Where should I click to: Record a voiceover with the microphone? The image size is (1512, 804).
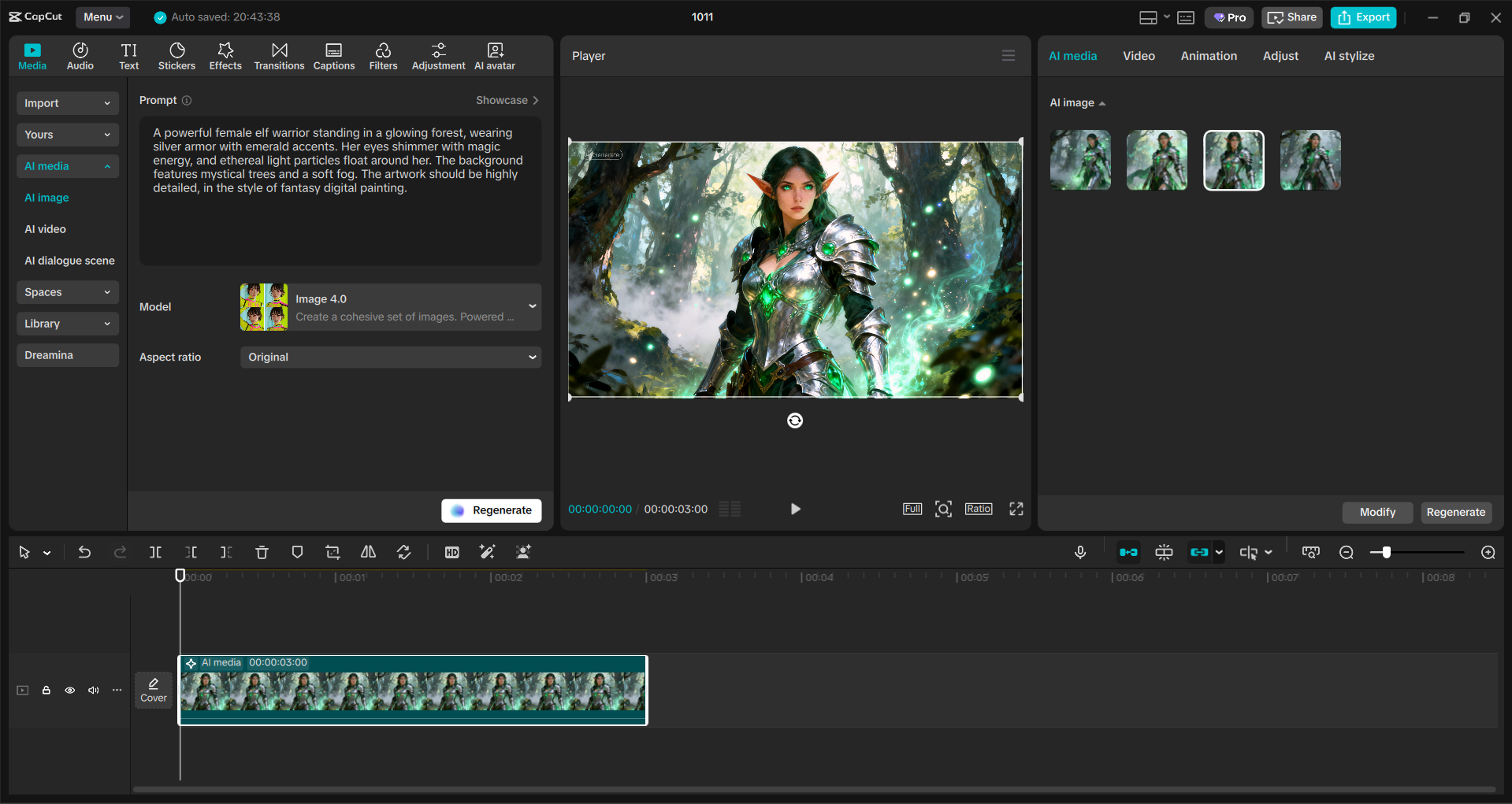1079,552
